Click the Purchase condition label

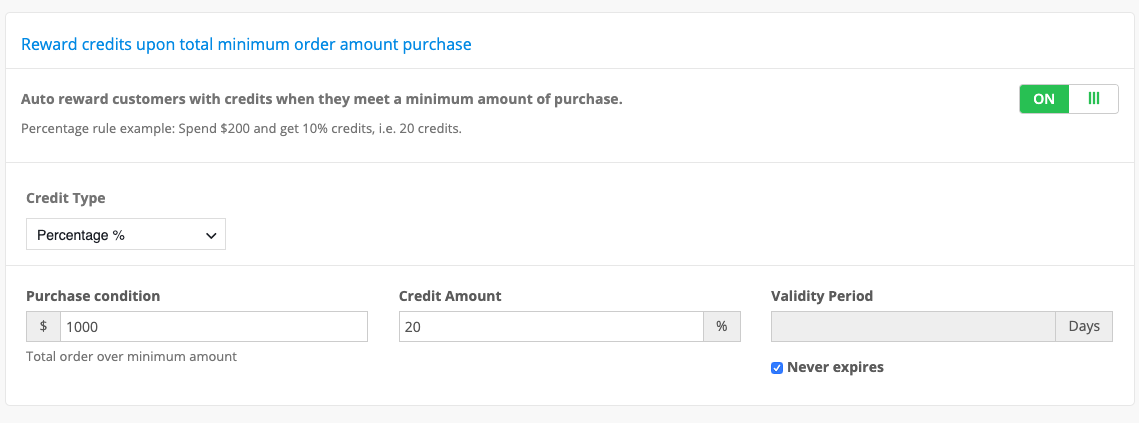(93, 296)
